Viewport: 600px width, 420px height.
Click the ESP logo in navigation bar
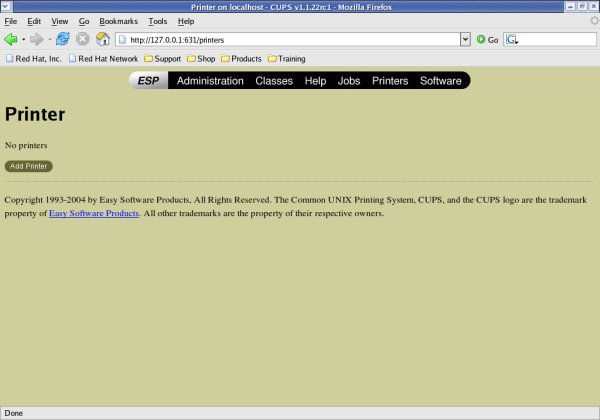(x=148, y=81)
